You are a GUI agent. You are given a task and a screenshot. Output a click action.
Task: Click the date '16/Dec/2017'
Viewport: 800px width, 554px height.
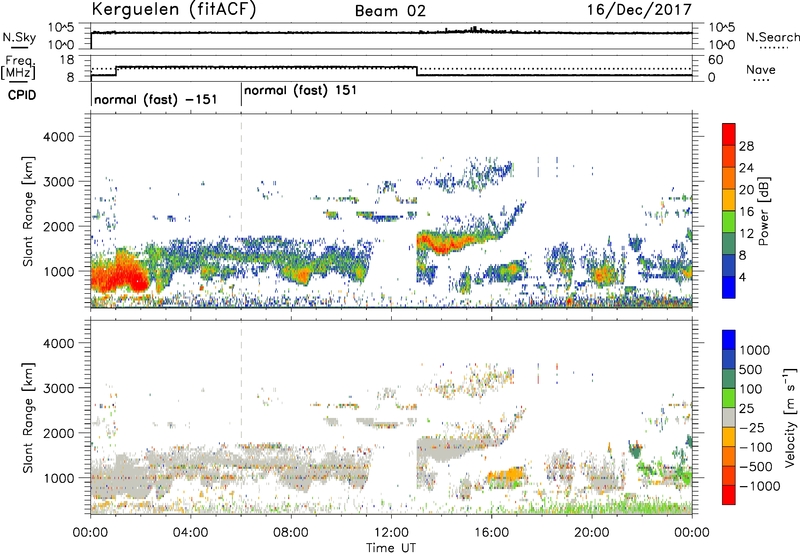point(639,9)
